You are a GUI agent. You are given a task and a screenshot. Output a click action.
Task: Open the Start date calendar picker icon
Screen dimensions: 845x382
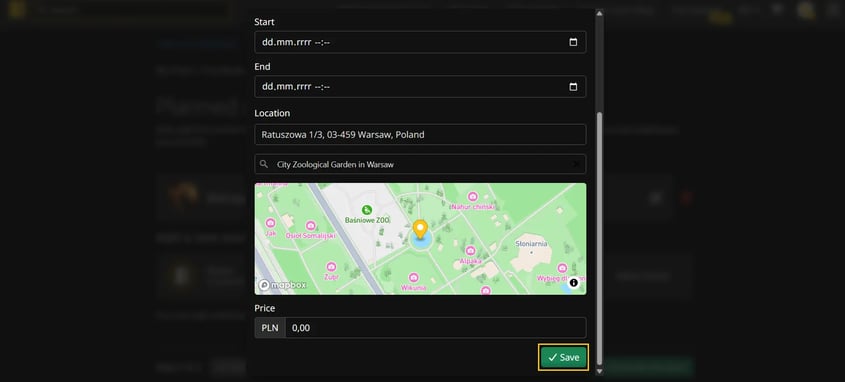(x=573, y=42)
